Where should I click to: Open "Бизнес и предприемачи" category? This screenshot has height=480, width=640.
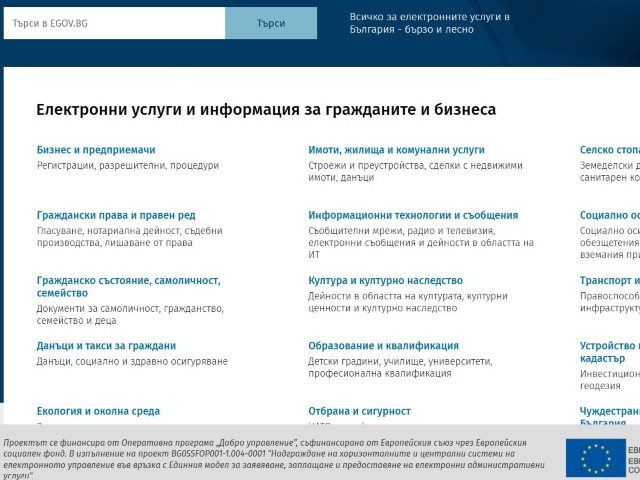coord(96,150)
